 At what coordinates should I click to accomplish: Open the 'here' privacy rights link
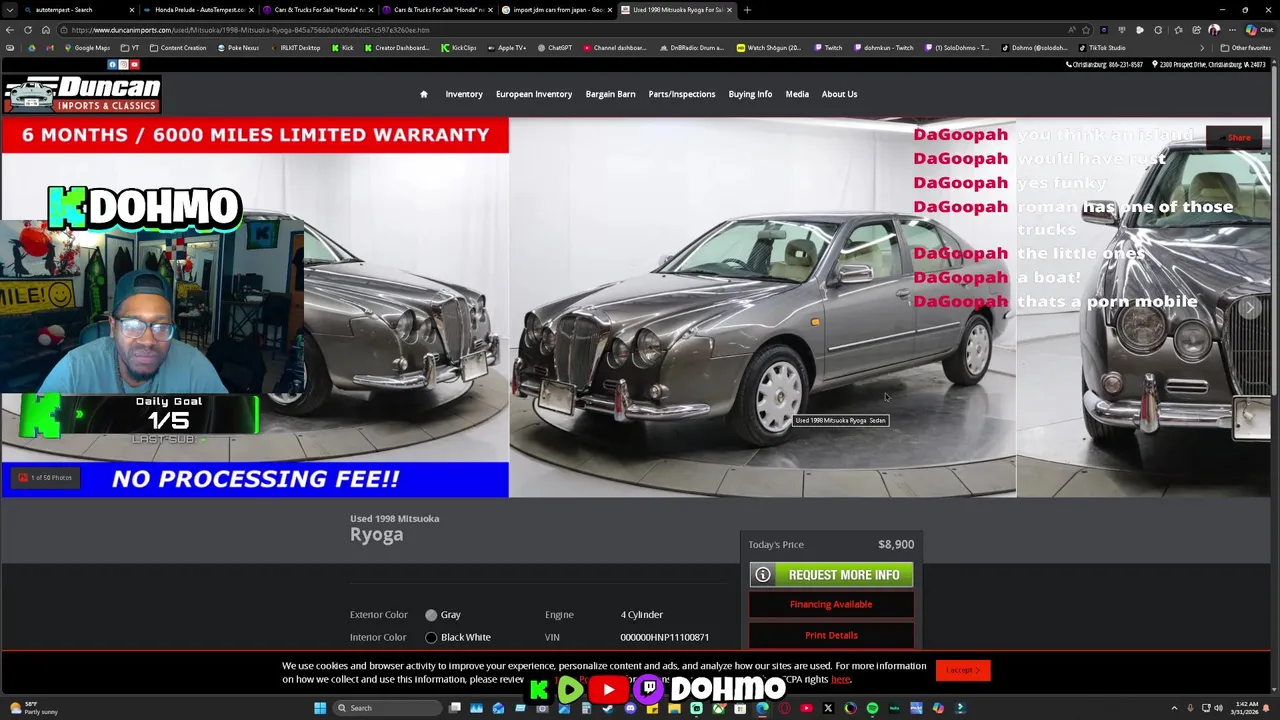pos(840,680)
